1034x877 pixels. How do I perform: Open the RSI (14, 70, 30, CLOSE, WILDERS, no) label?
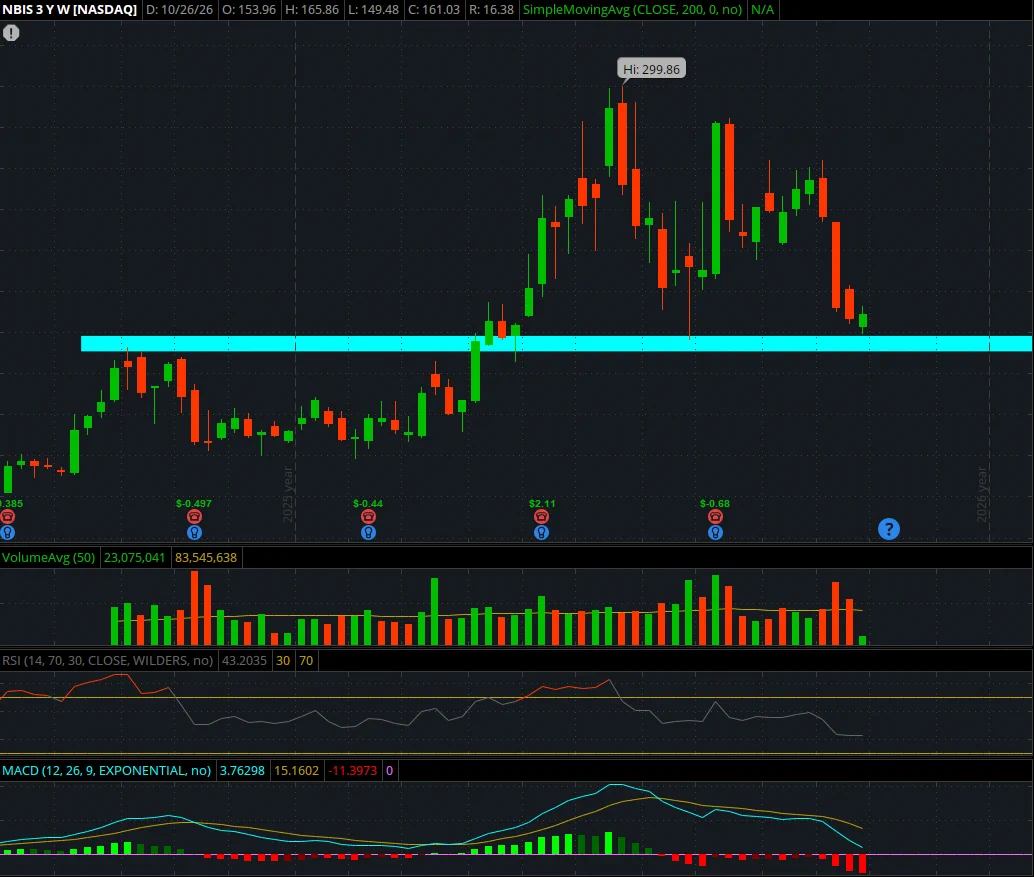(x=108, y=661)
